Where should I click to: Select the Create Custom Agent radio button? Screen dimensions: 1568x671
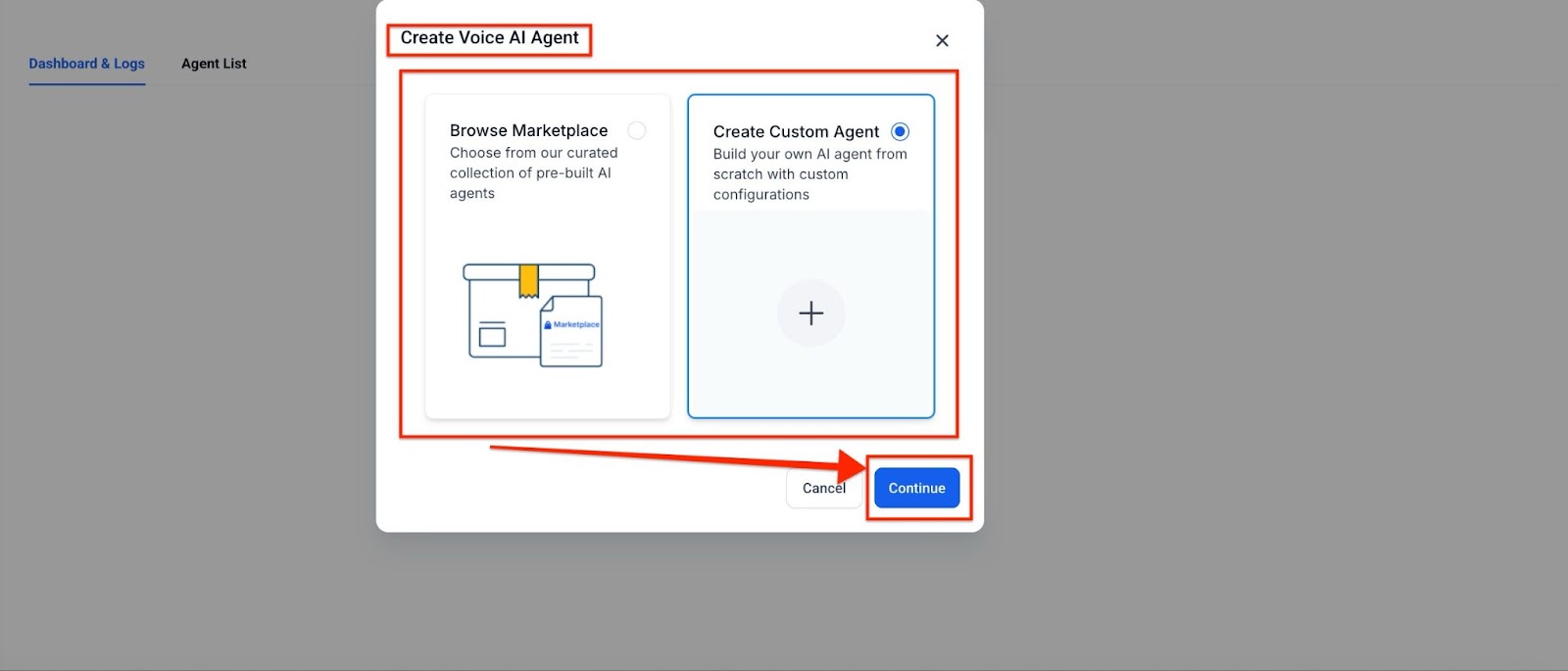pyautogui.click(x=900, y=131)
